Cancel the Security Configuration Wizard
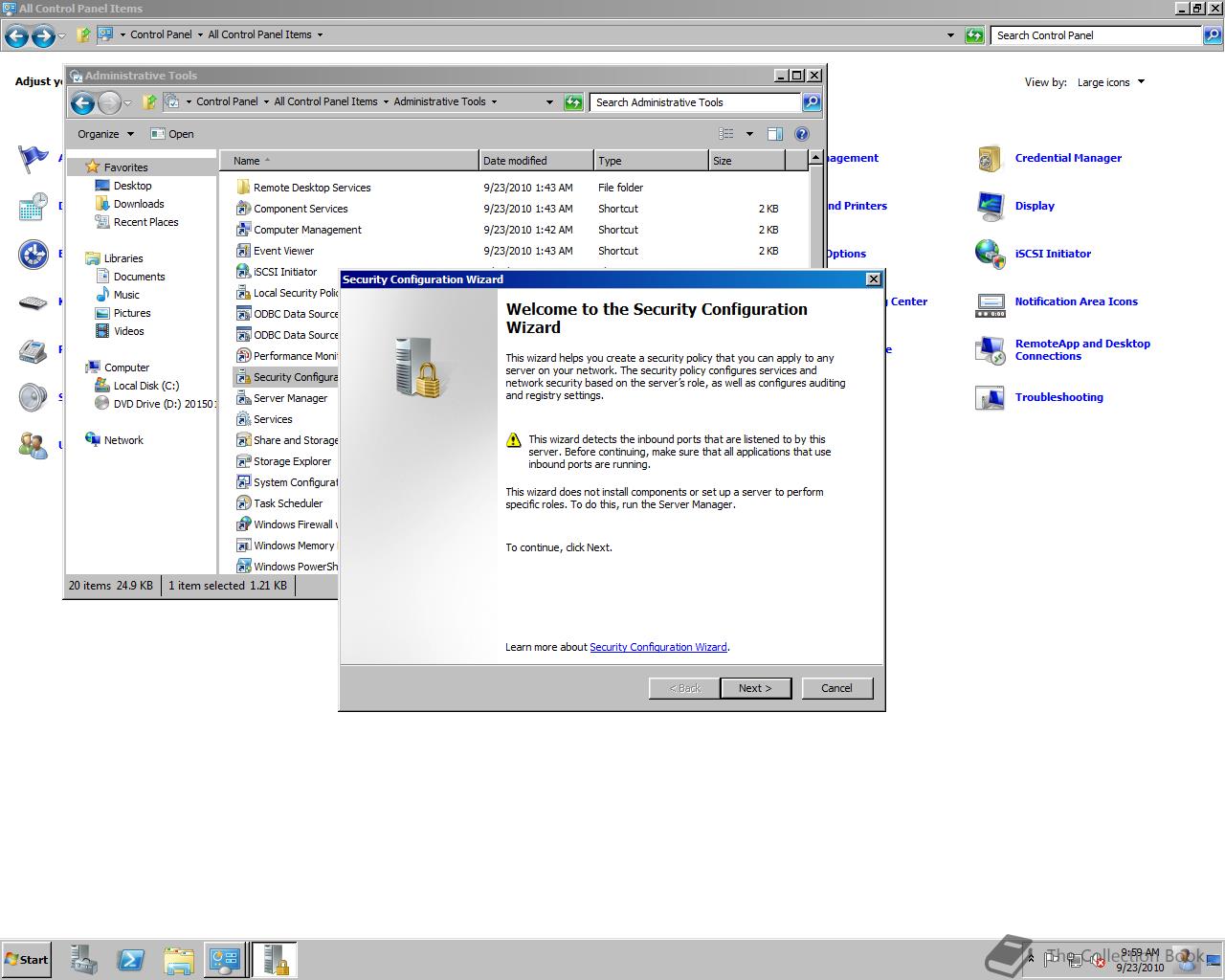Image resolution: width=1225 pixels, height=980 pixels. (x=836, y=688)
